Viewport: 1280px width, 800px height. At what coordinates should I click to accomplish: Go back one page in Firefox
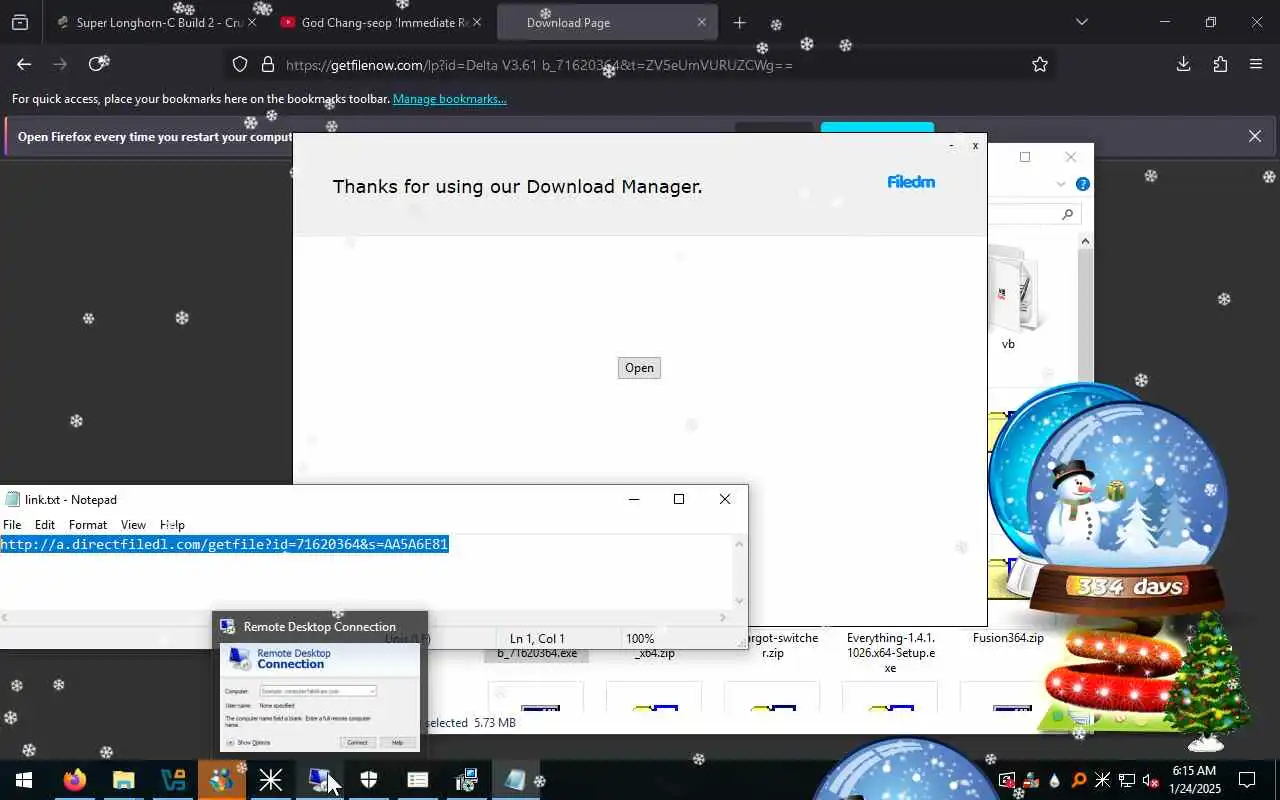23,64
